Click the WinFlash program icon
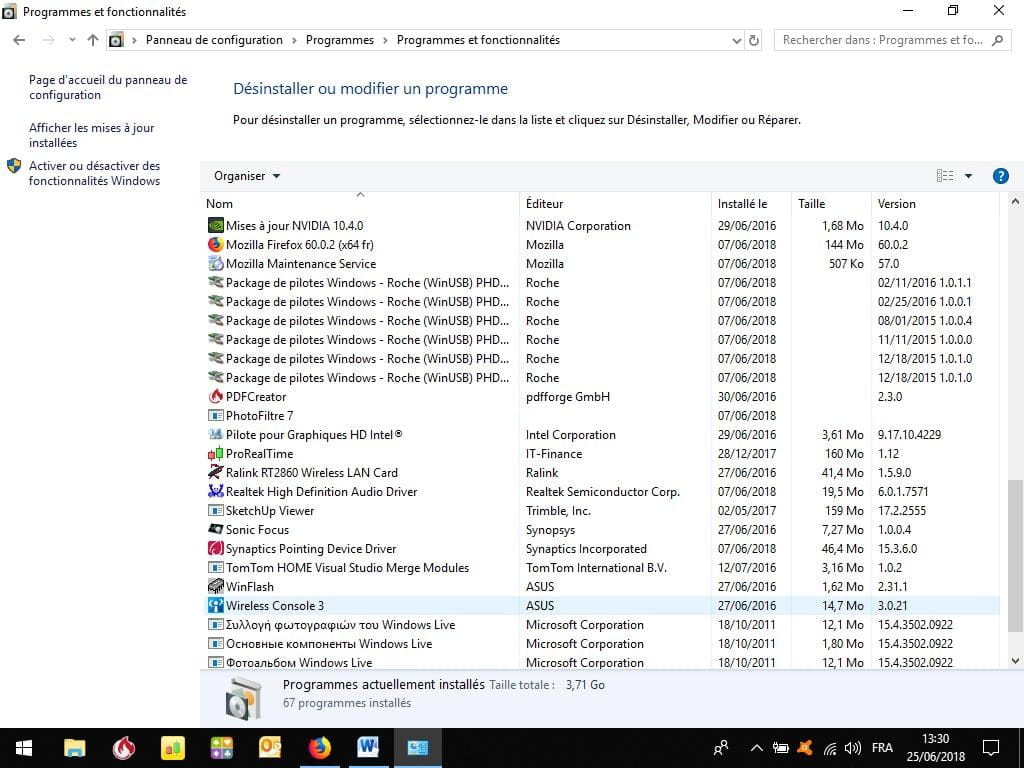This screenshot has height=768, width=1024. pos(216,586)
